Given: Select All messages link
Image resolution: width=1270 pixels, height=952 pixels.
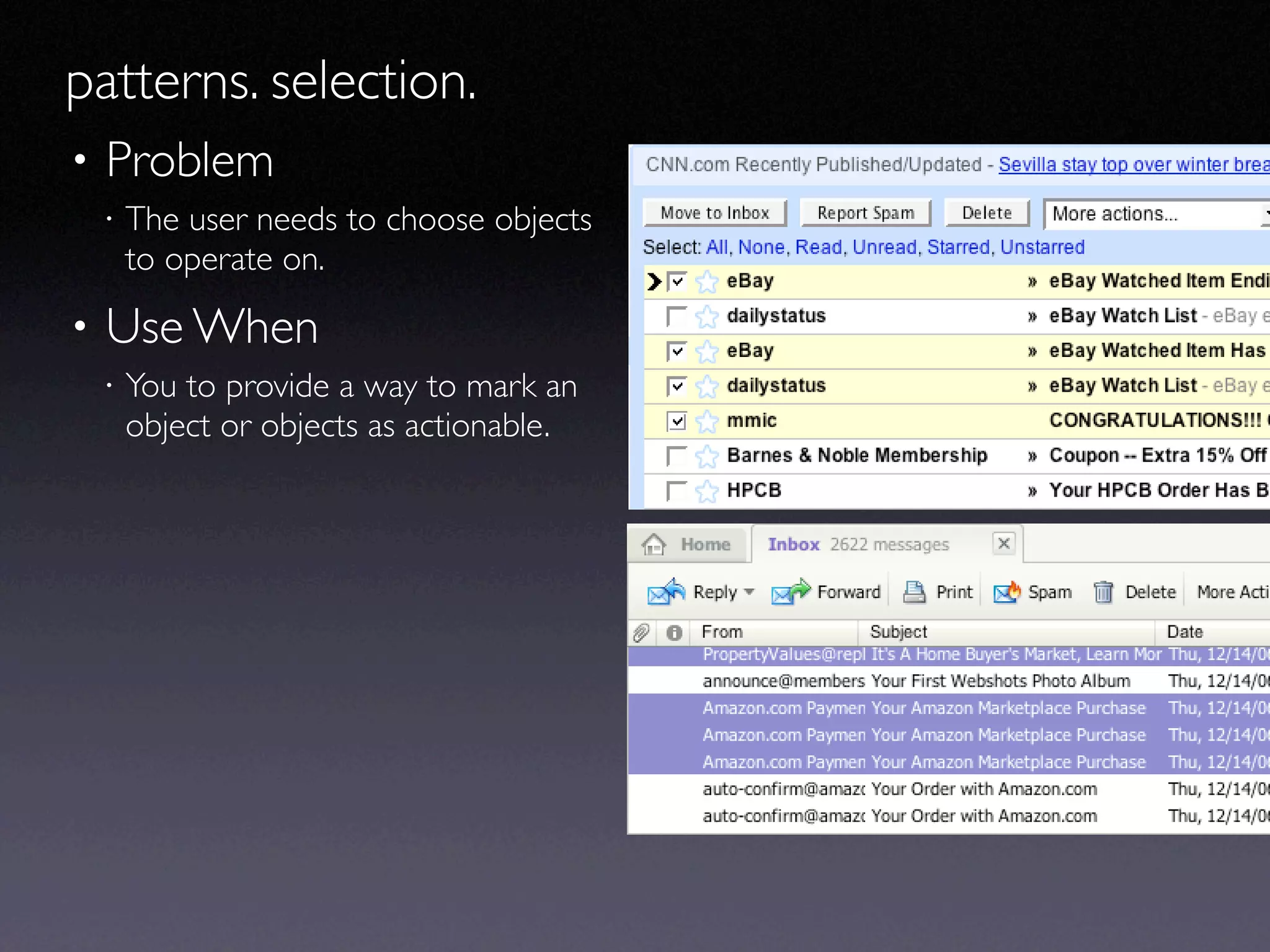Looking at the screenshot, I should 717,247.
